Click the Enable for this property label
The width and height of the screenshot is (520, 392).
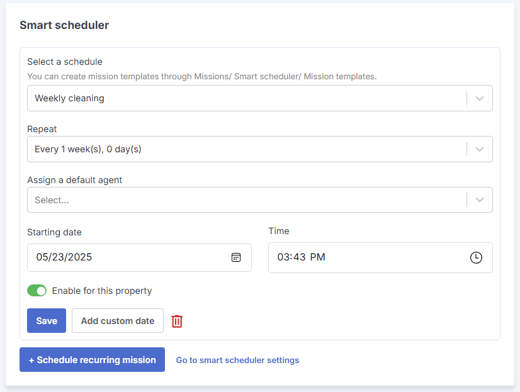[x=102, y=291]
